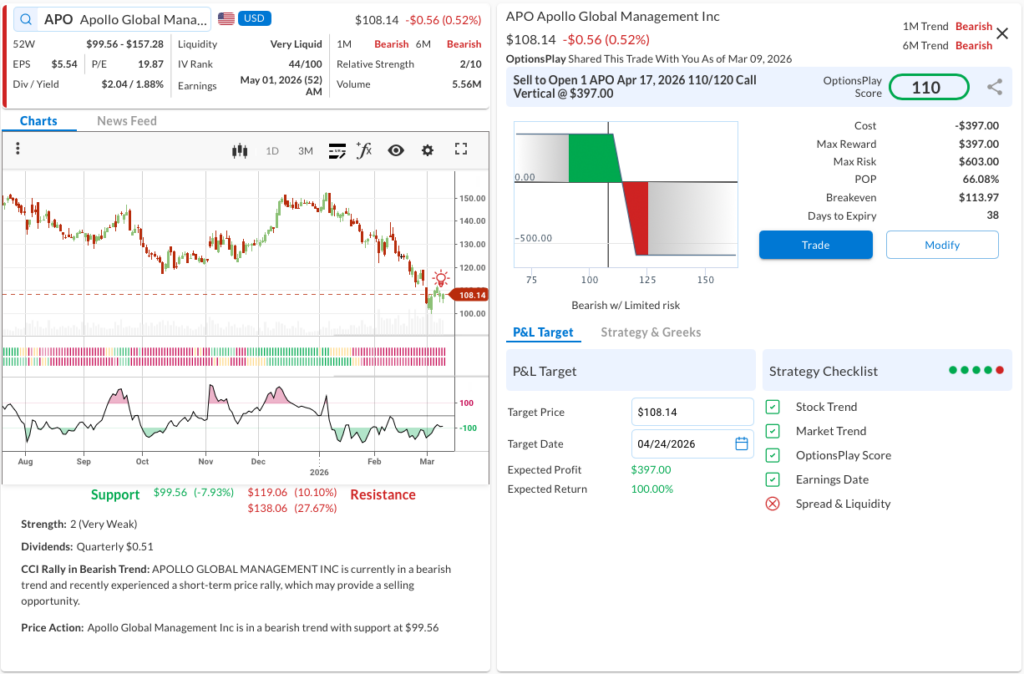Select the candlestick chart type icon
Screen dimensions: 1024x674
(238, 151)
